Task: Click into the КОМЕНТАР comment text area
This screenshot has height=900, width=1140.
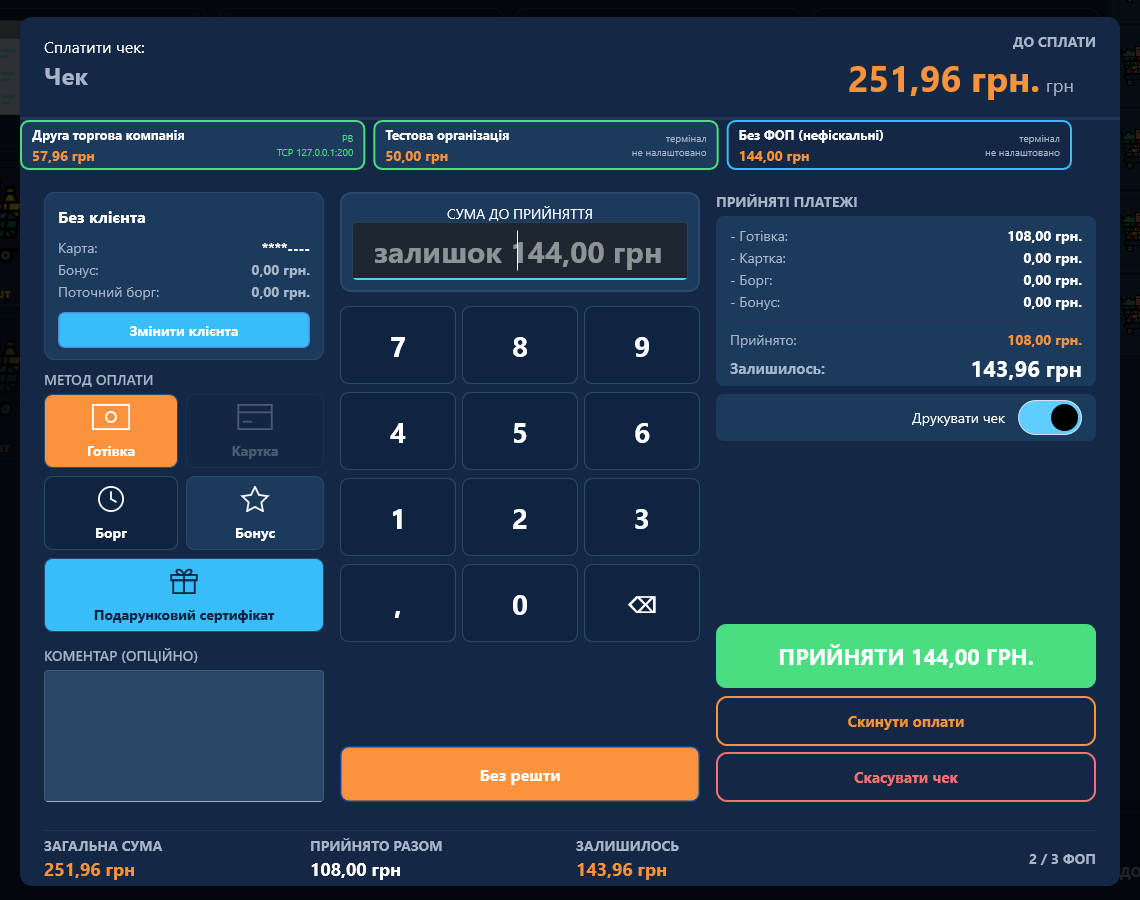Action: tap(184, 736)
